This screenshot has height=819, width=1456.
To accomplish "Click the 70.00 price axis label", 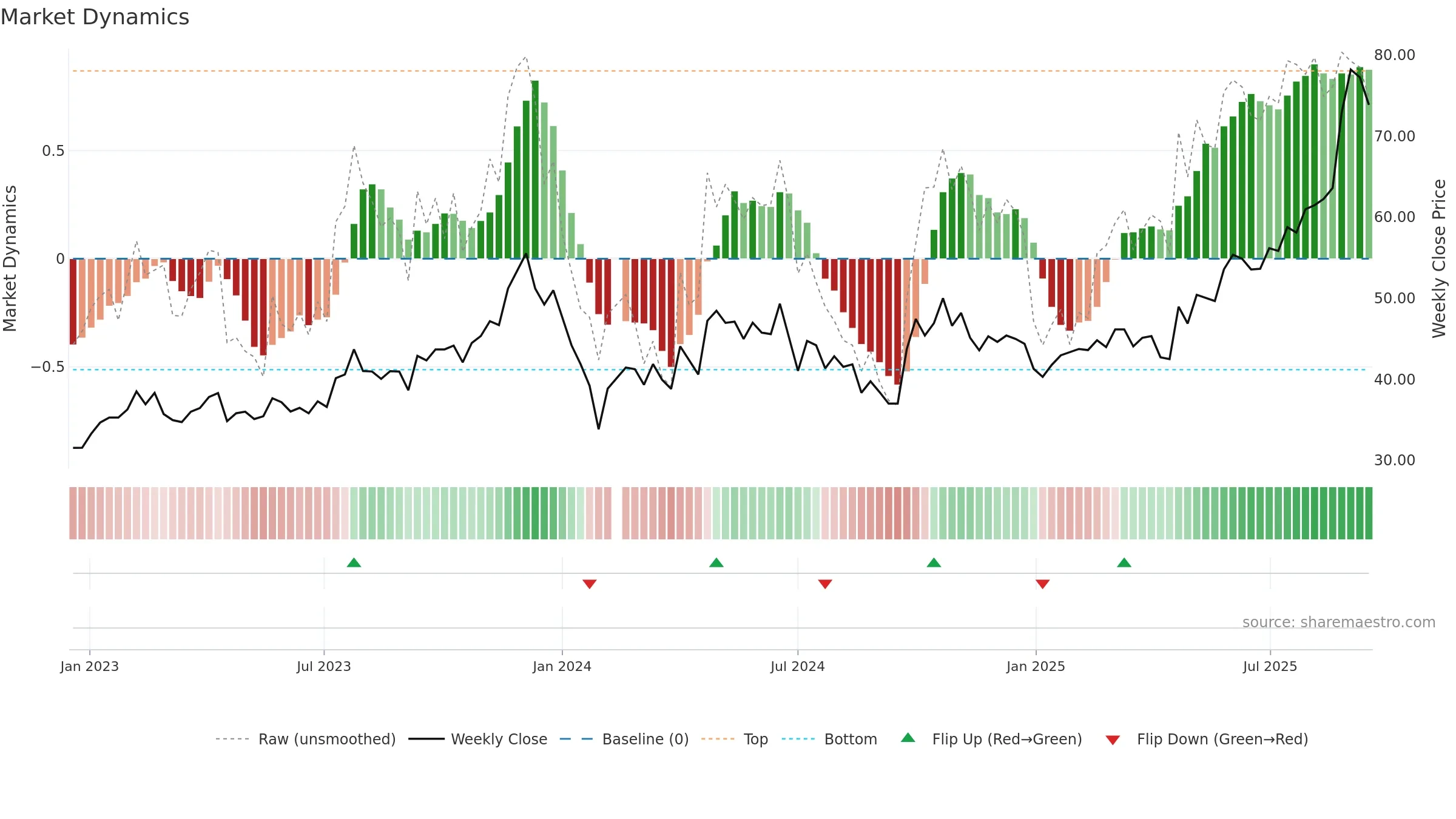I will pyautogui.click(x=1395, y=136).
